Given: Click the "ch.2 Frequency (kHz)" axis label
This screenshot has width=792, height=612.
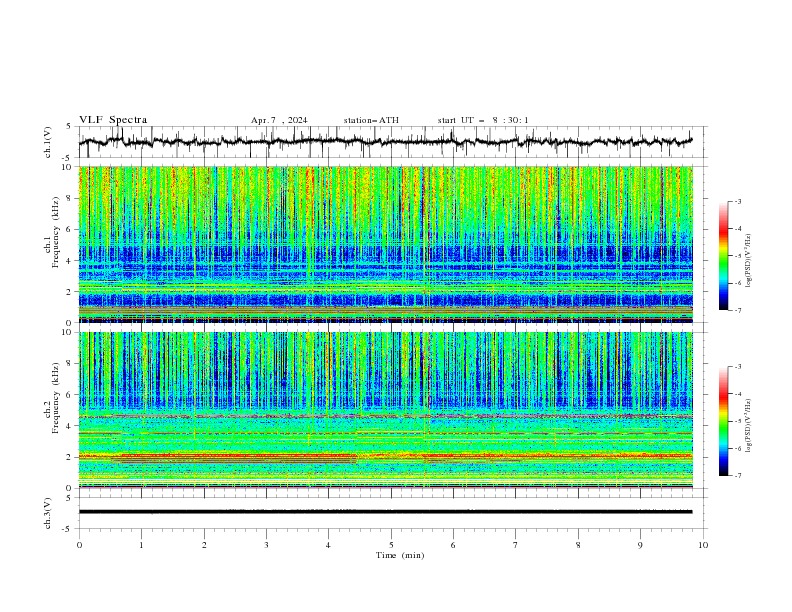Looking at the screenshot, I should pos(52,398).
